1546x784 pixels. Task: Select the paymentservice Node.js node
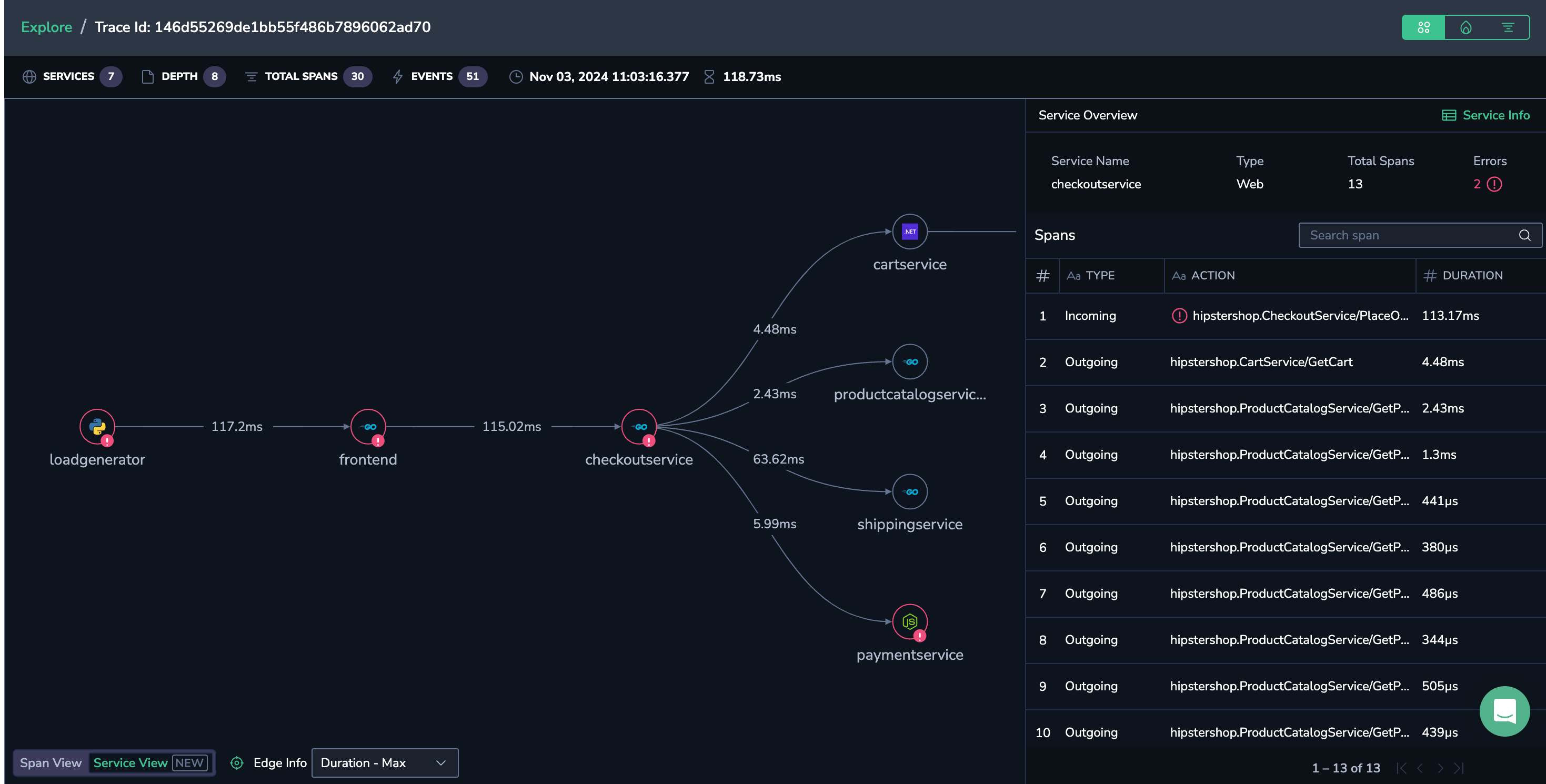pyautogui.click(x=910, y=621)
